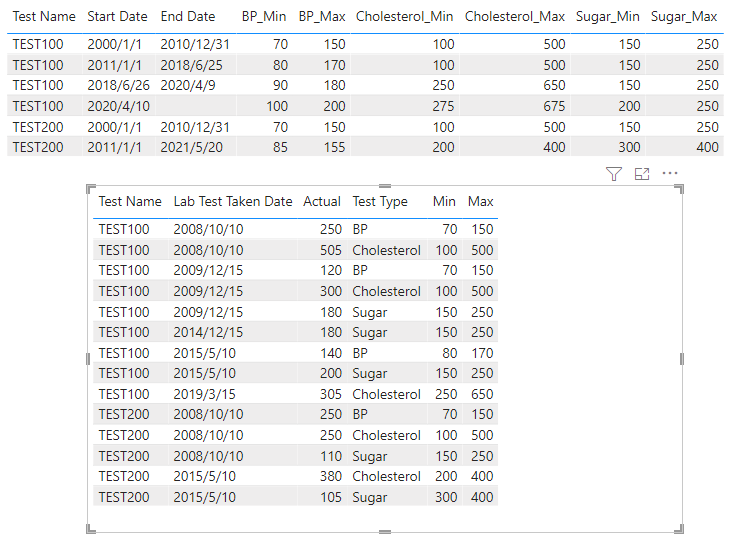Click Sugar_Min value 300 in upper table
735x553 pixels.
(629, 148)
